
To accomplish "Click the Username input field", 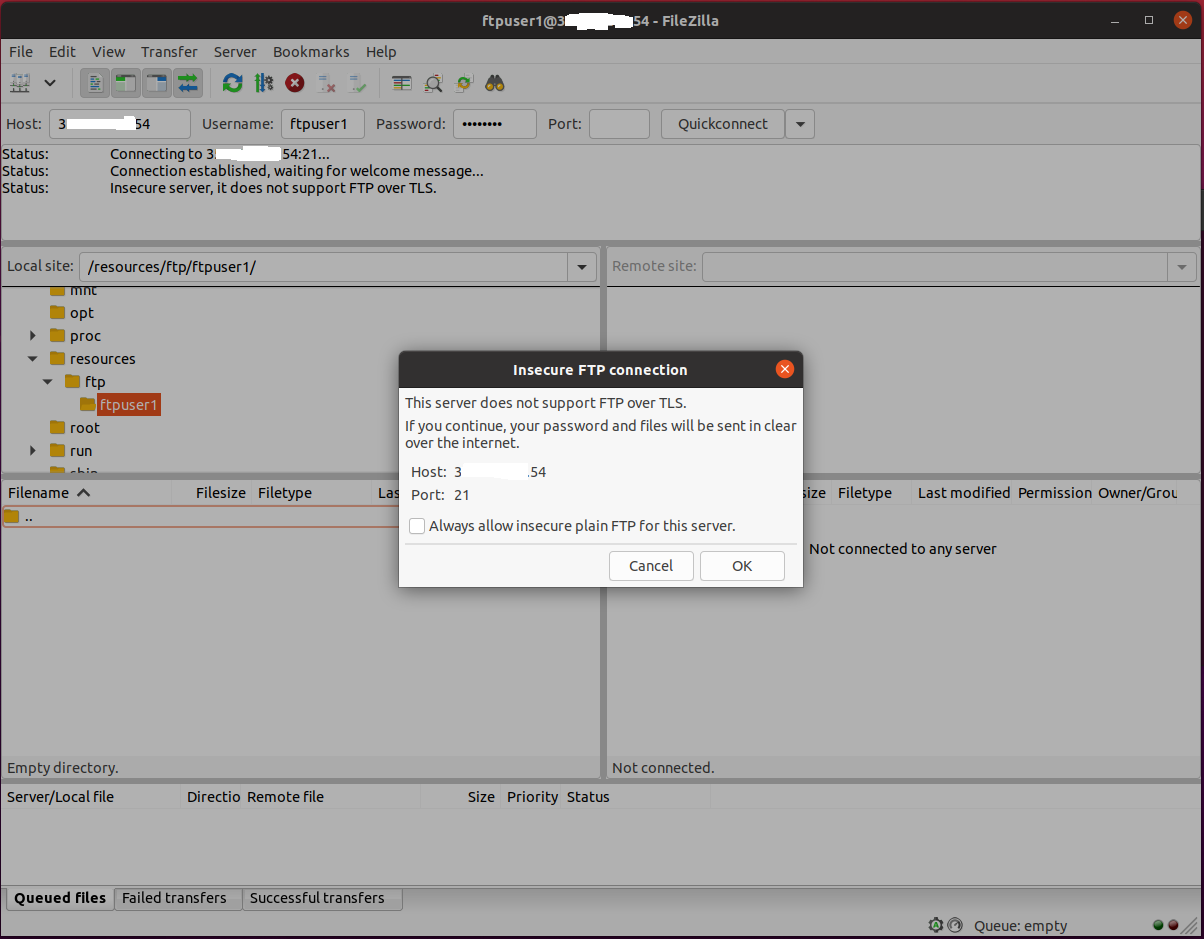I will click(x=323, y=124).
